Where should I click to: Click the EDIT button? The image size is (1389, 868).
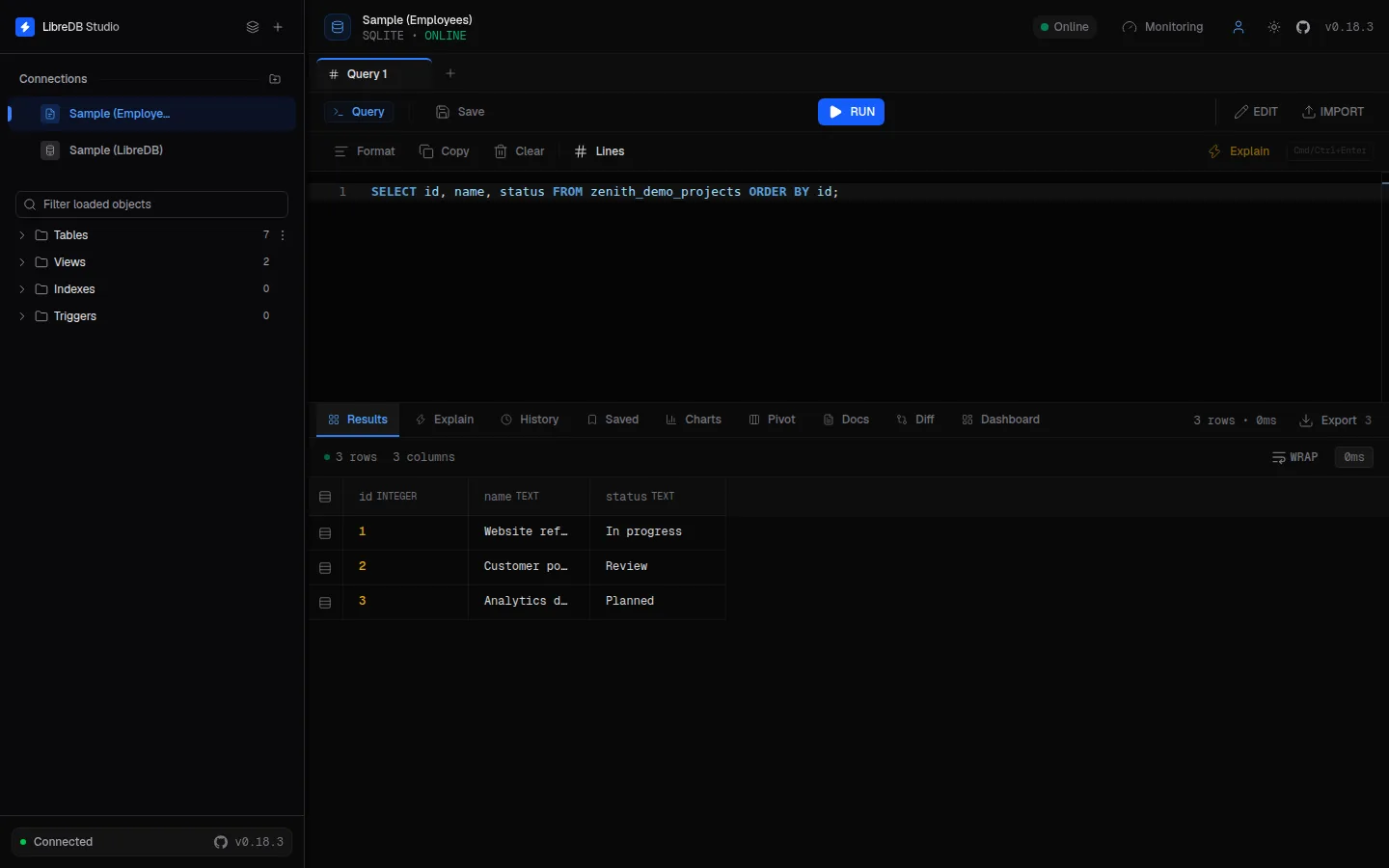[x=1256, y=112]
